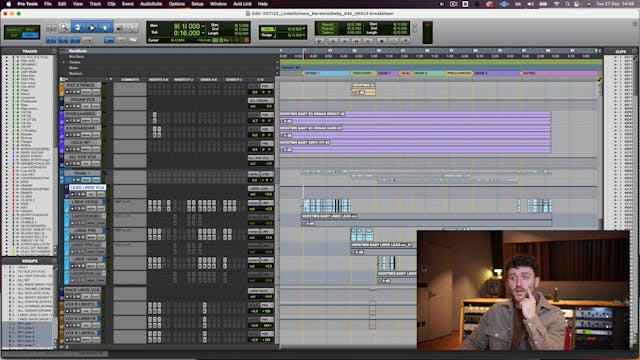Open the Setup menu
640x360 pixels.
(x=198, y=4)
